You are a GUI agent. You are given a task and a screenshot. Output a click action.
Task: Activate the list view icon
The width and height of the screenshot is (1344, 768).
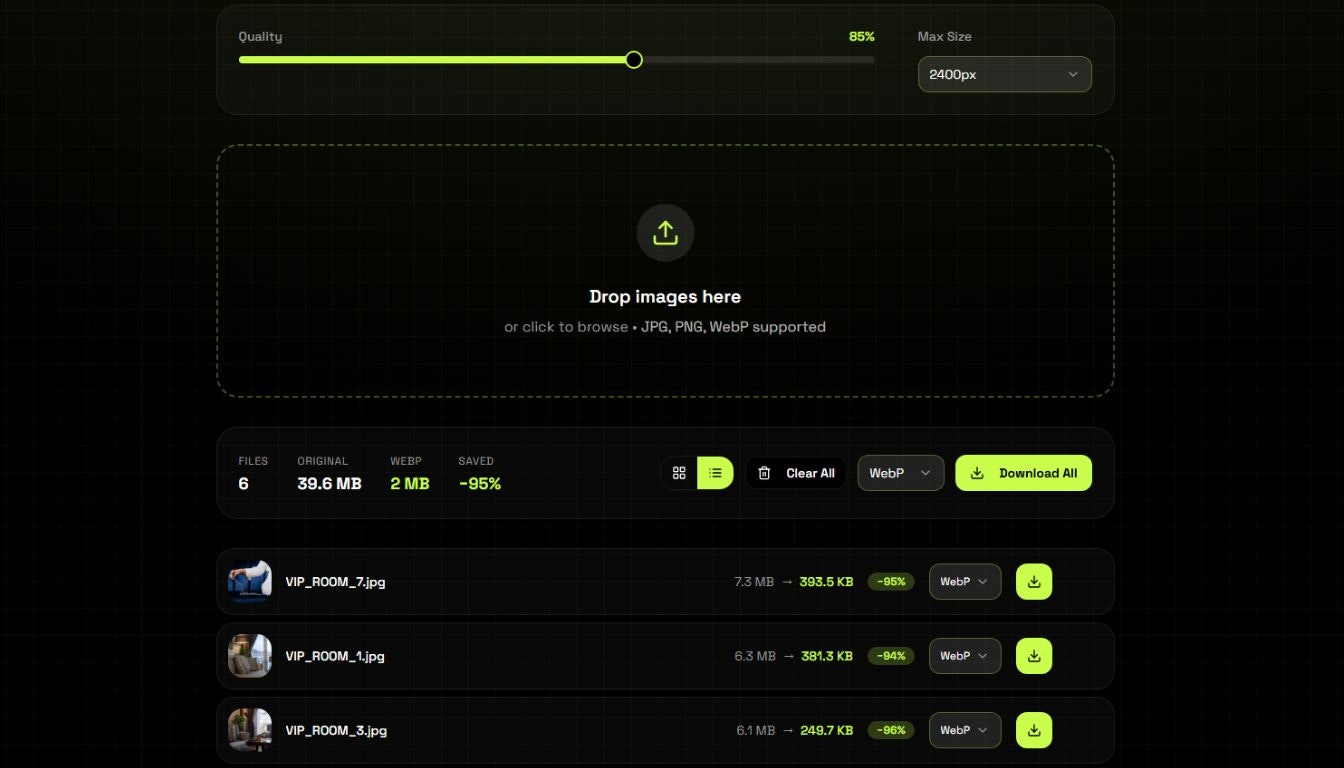(715, 472)
